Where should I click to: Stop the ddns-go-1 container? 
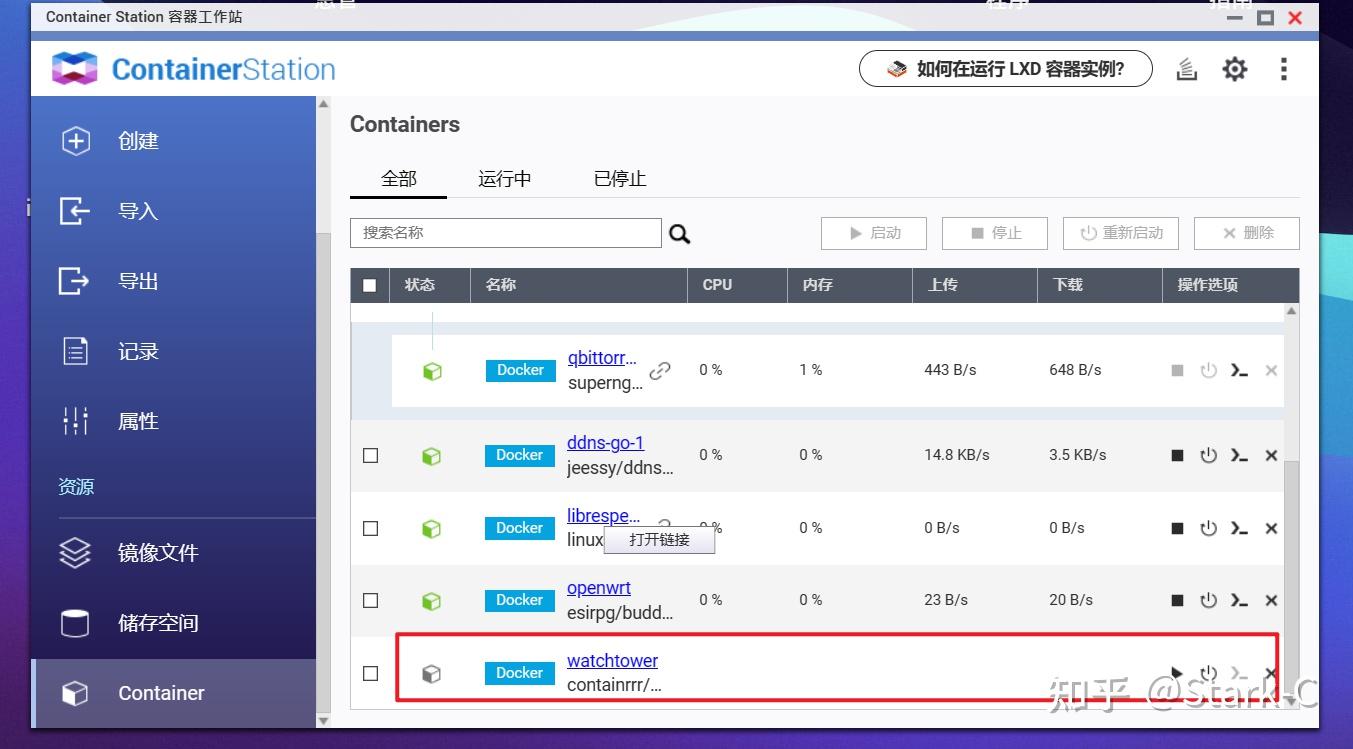[1178, 456]
